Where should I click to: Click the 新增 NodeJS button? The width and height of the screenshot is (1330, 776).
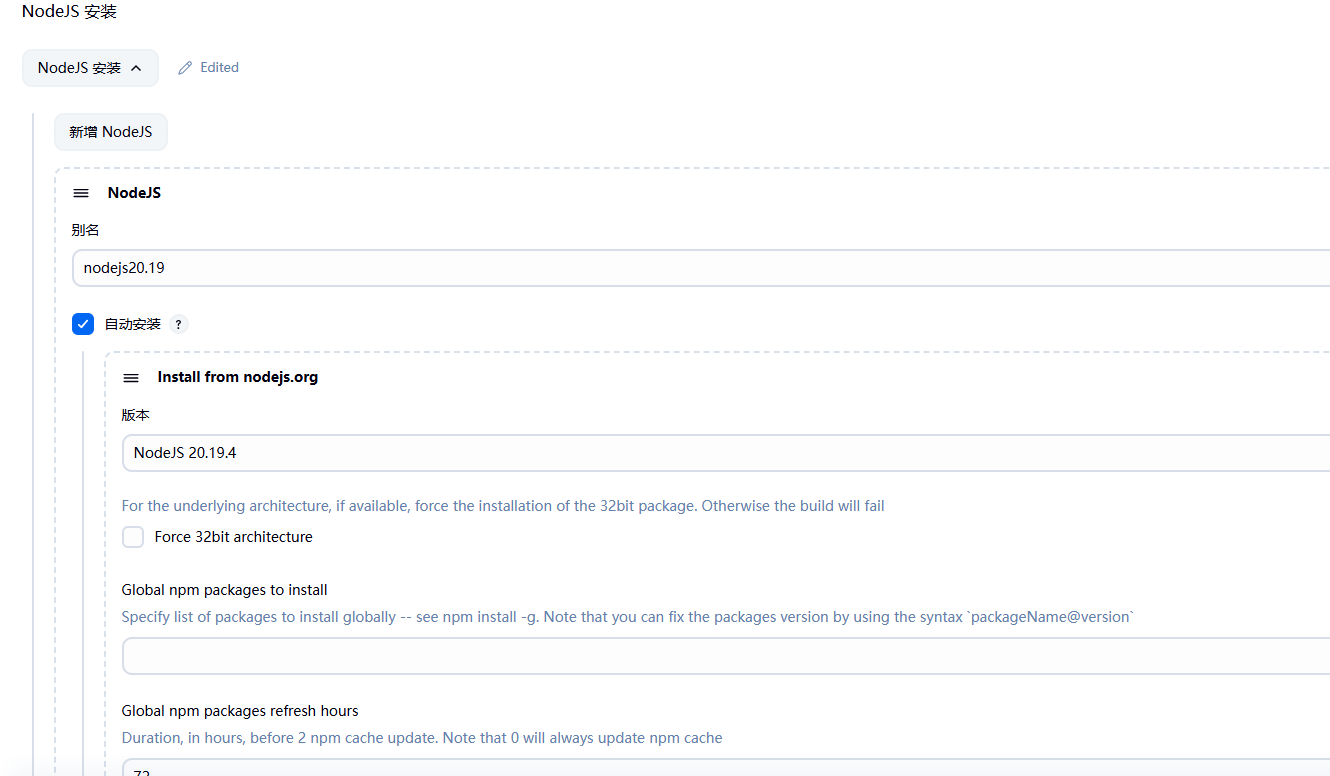point(111,132)
